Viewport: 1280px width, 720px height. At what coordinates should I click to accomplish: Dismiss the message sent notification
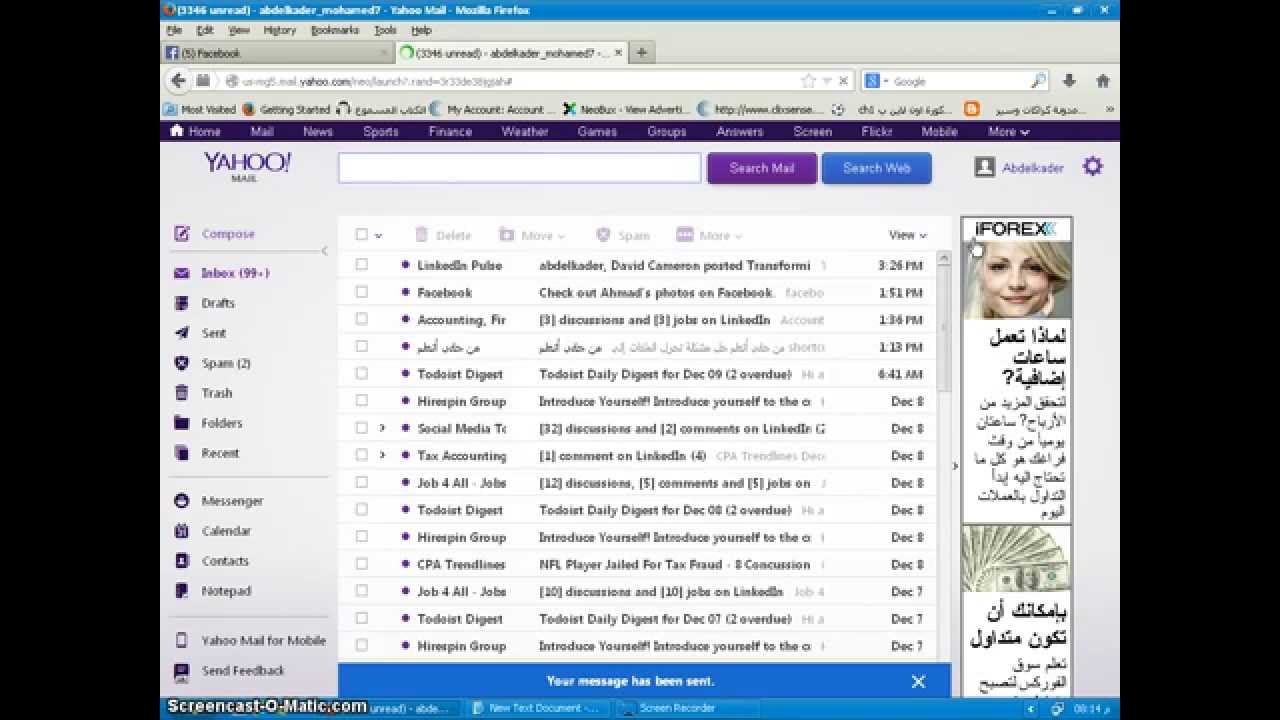tap(918, 681)
